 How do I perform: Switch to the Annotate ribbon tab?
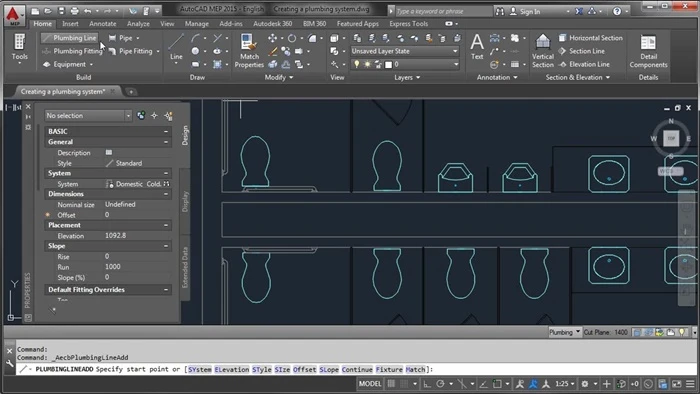click(x=103, y=24)
